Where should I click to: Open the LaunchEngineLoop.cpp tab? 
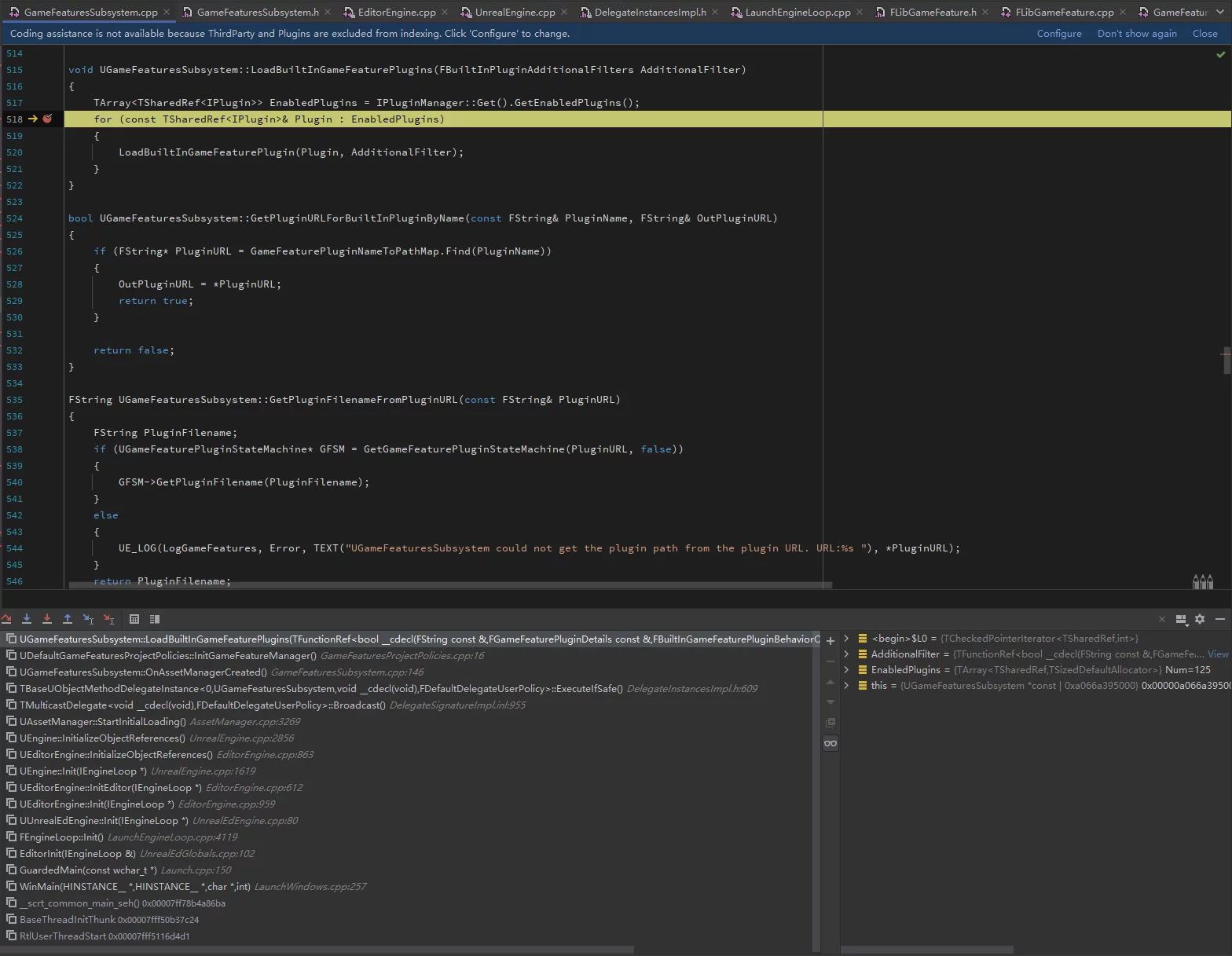click(x=797, y=12)
